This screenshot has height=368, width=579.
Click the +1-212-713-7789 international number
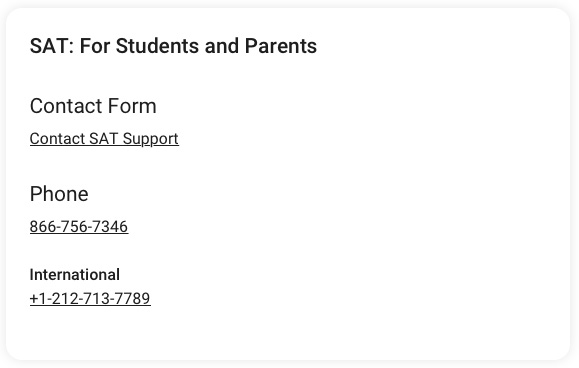pyautogui.click(x=90, y=299)
